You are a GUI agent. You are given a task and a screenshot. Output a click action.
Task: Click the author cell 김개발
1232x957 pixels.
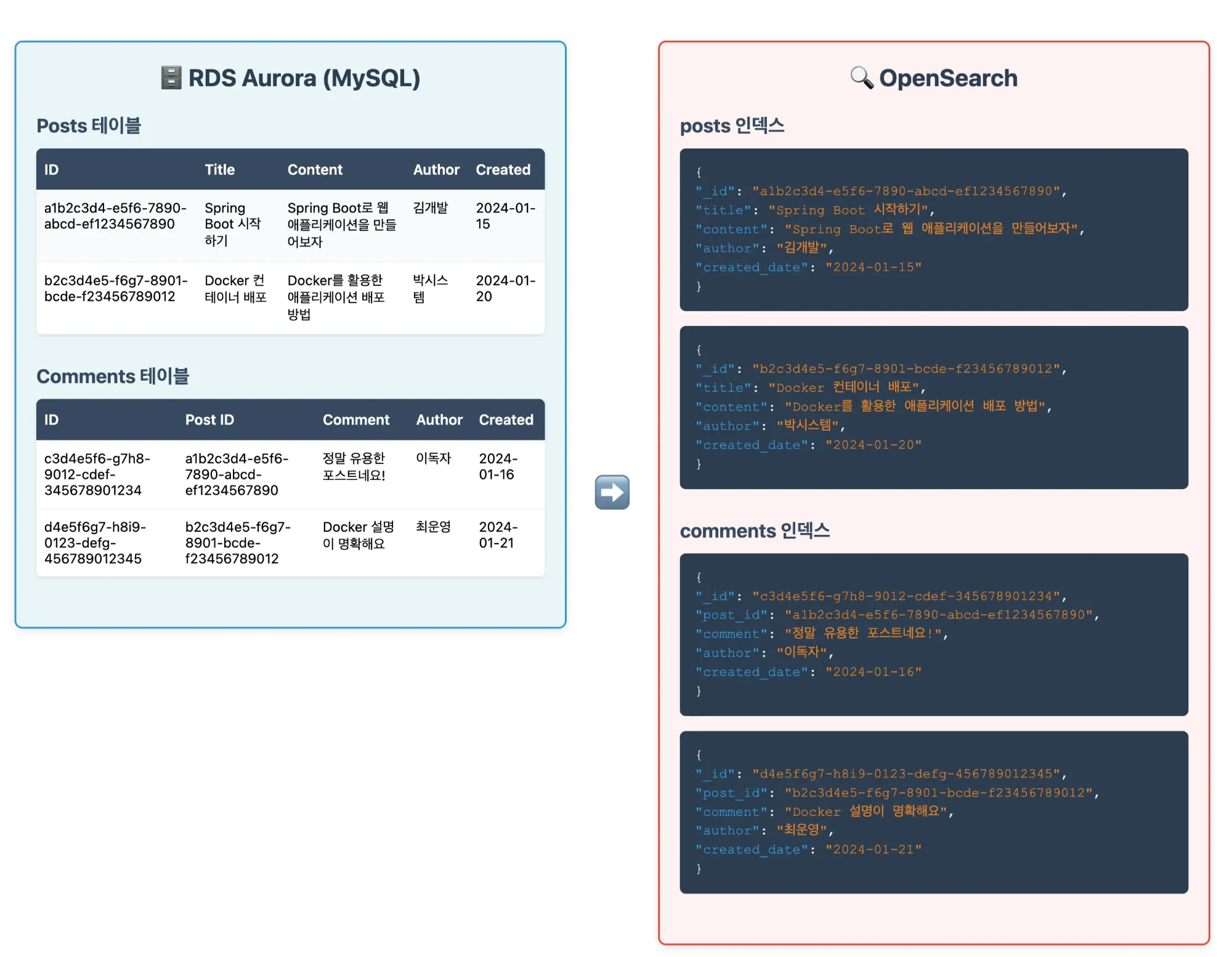coord(430,208)
